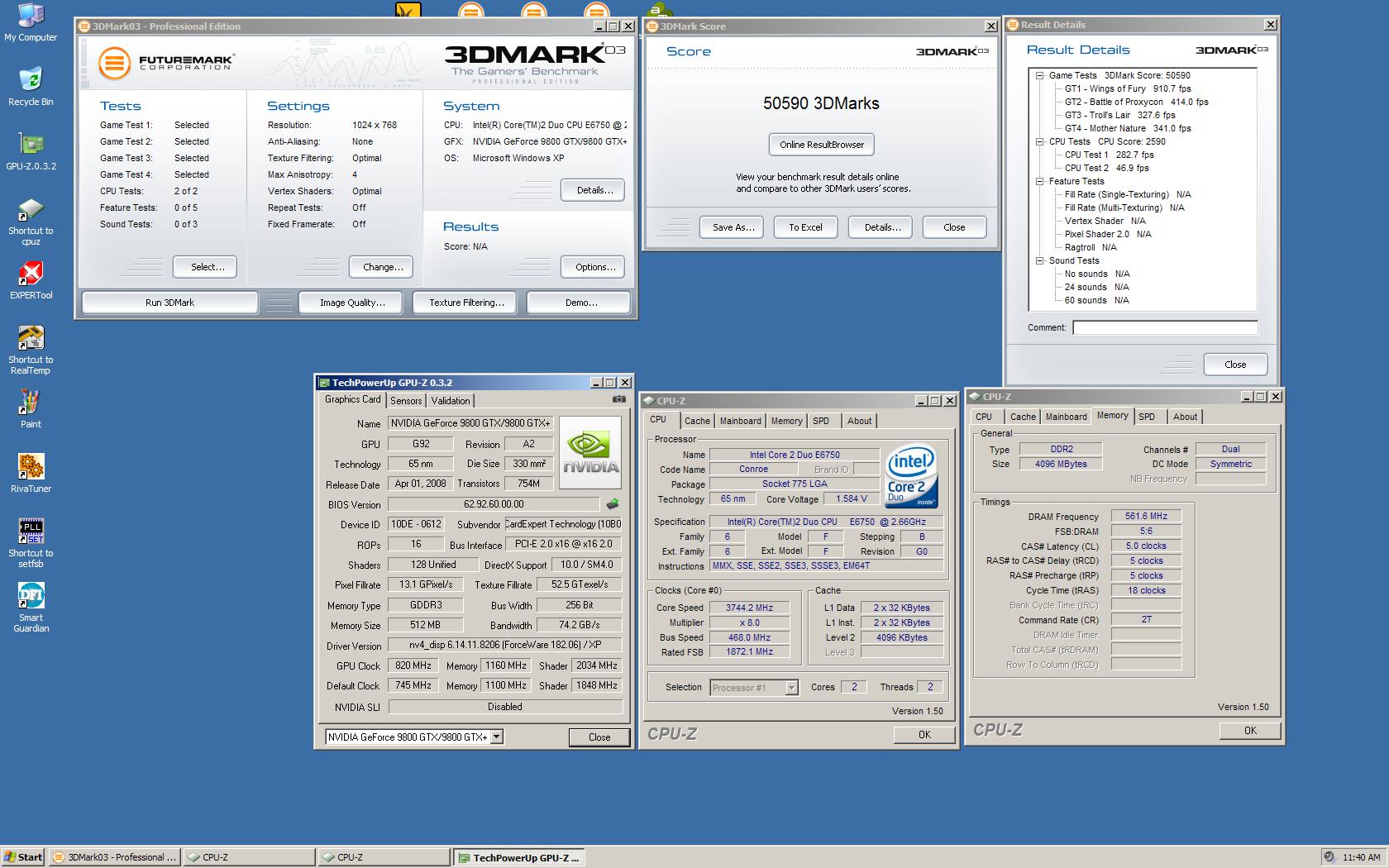Click Close button in GPU-Z

coord(599,737)
